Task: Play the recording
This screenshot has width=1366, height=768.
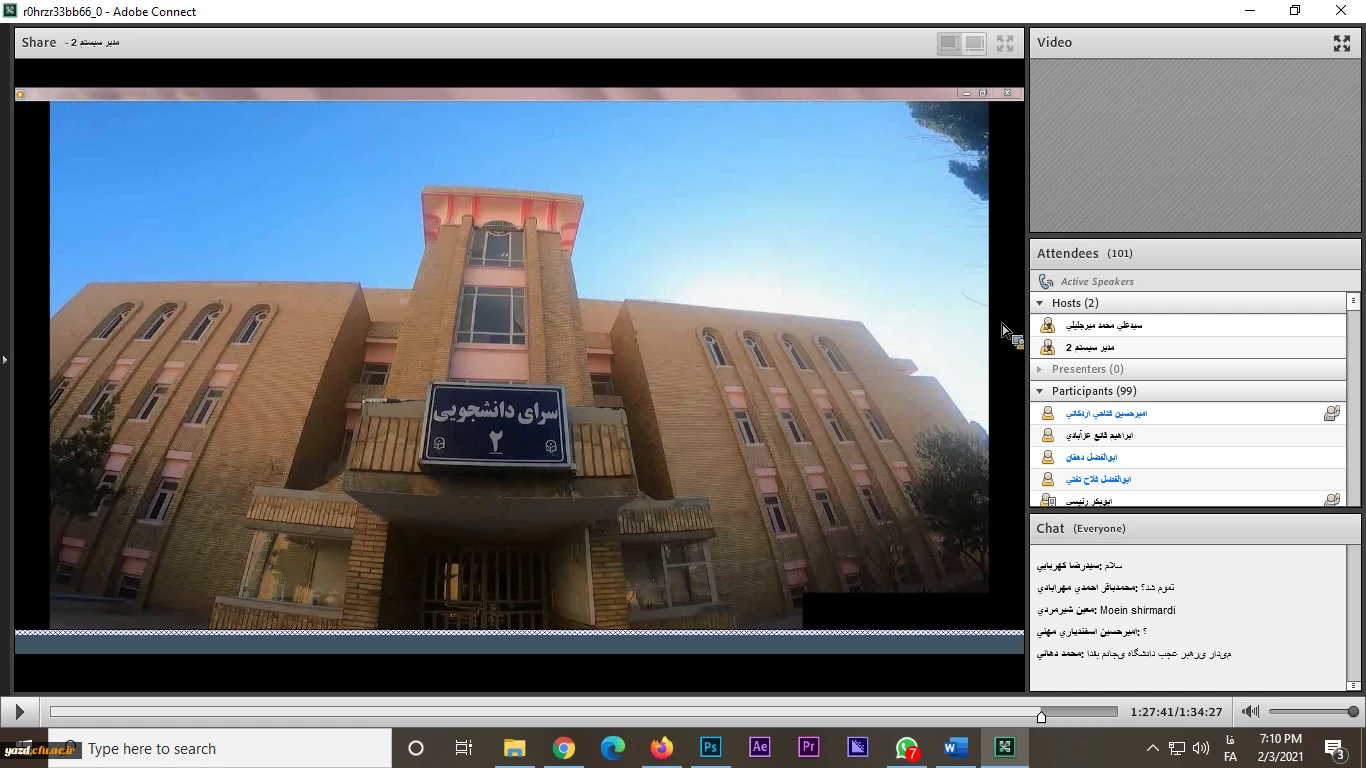Action: coord(19,712)
